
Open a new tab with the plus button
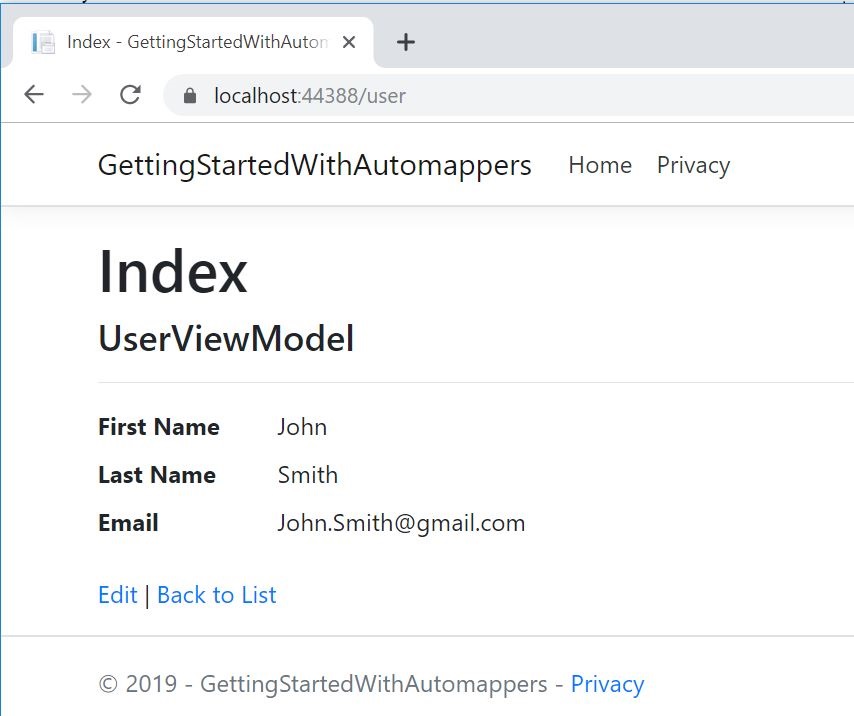pyautogui.click(x=405, y=42)
